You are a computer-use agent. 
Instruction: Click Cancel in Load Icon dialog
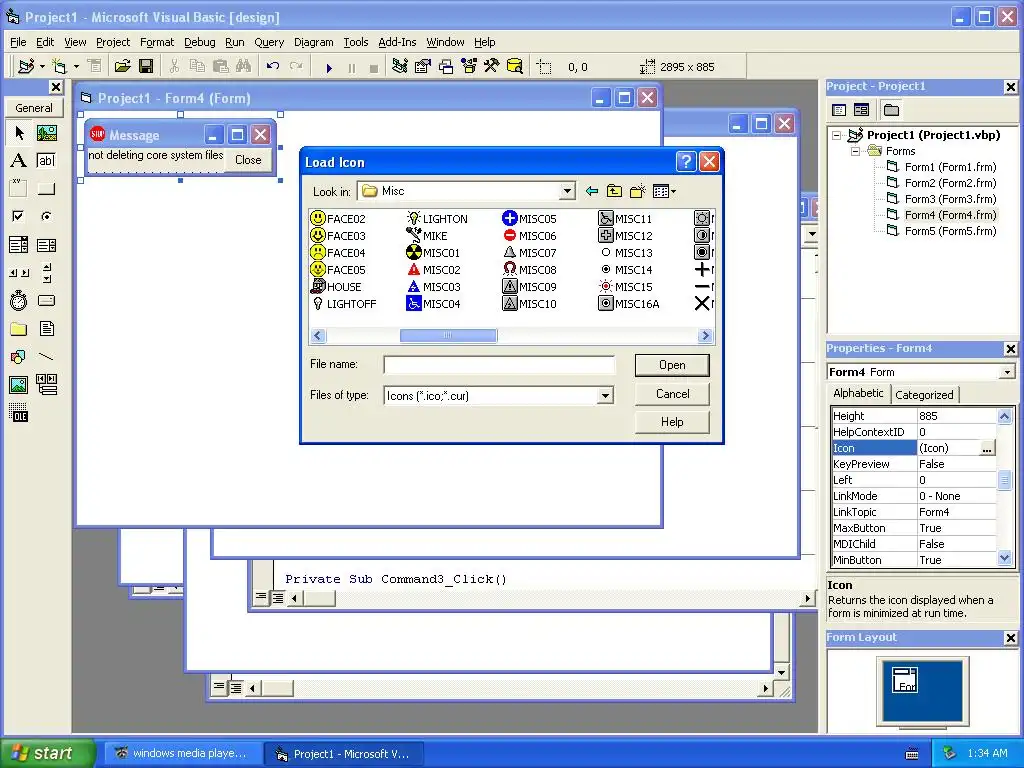pyautogui.click(x=672, y=394)
